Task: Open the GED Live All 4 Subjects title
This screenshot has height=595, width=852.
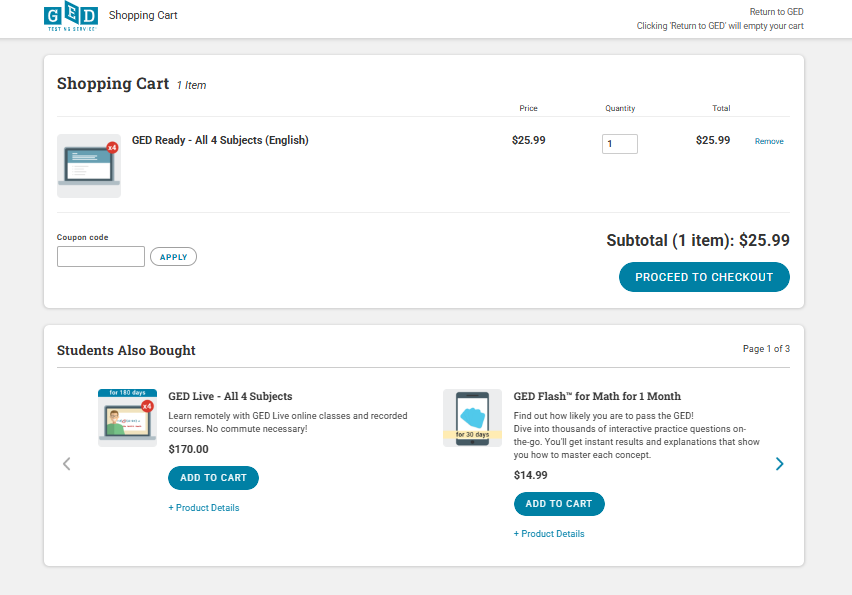Action: coord(230,397)
